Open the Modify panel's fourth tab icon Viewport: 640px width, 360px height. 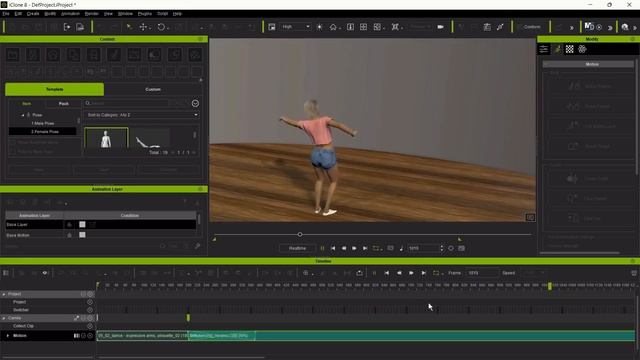[x=582, y=49]
